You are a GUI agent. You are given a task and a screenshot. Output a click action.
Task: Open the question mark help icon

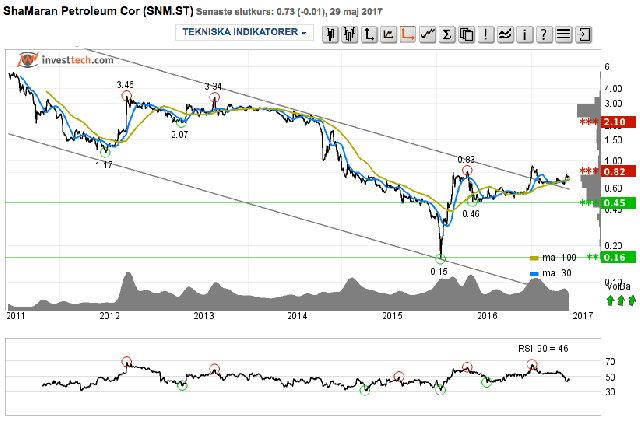(x=544, y=35)
